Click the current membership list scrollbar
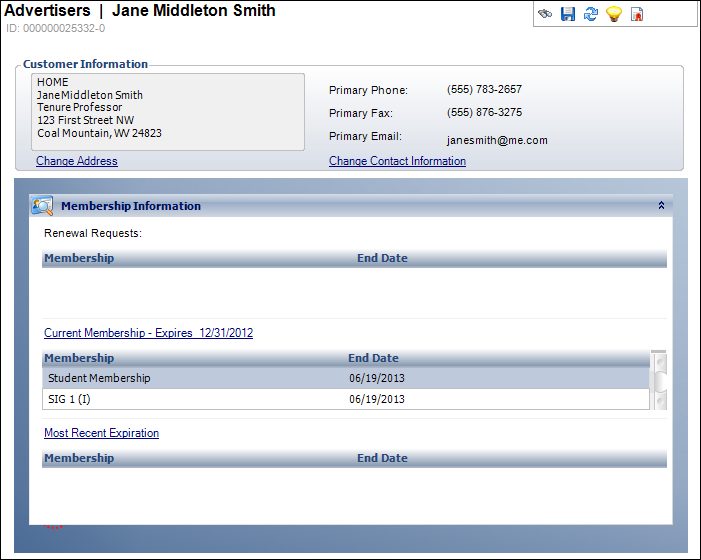This screenshot has width=701, height=560. click(659, 380)
